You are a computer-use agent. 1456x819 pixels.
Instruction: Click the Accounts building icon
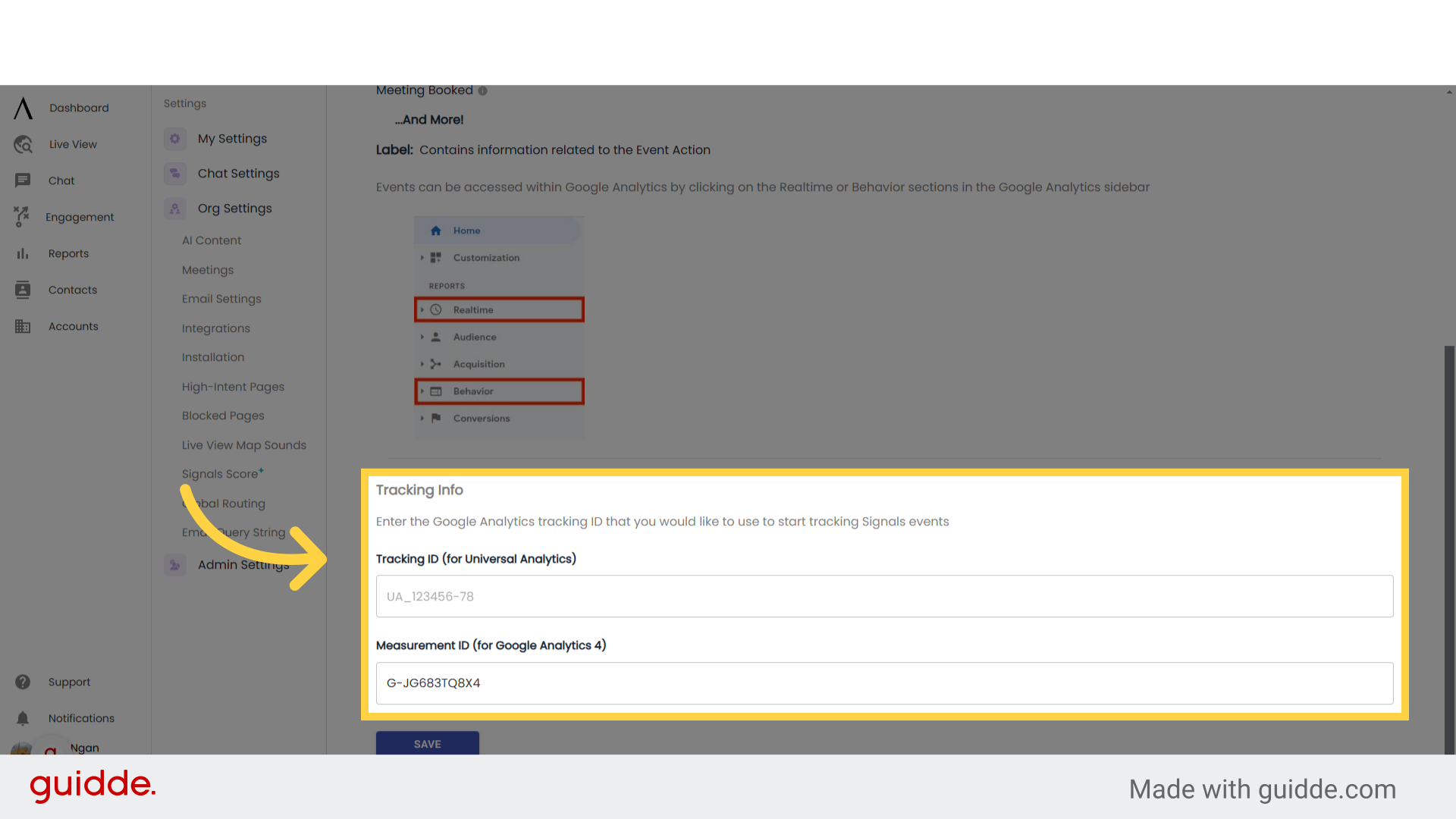pos(23,326)
